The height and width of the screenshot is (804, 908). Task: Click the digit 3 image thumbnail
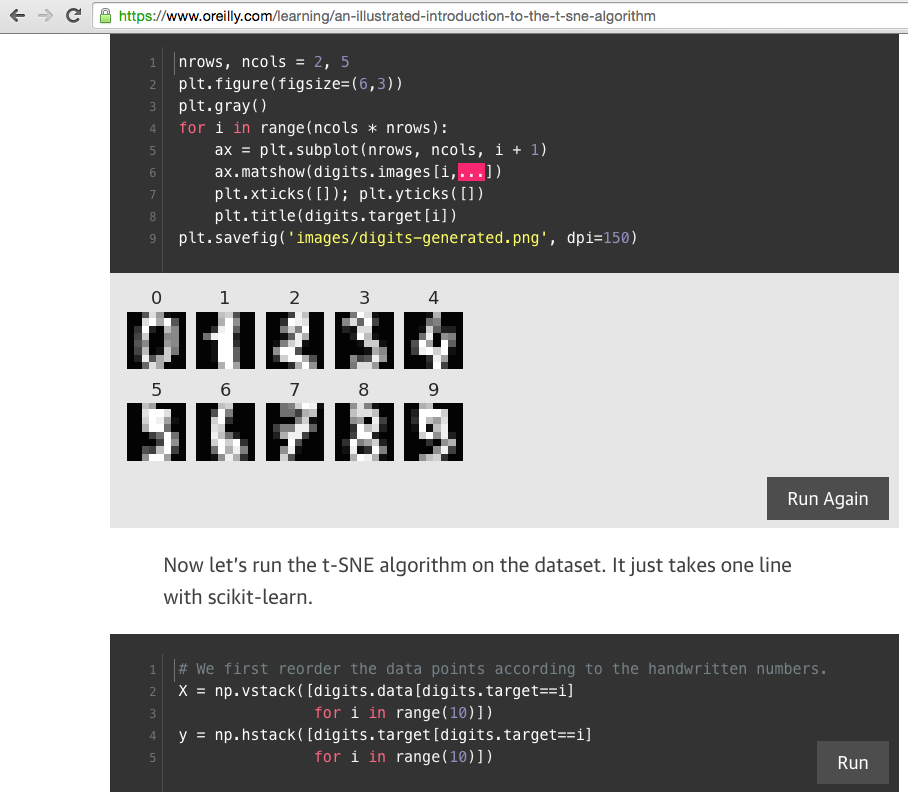point(364,340)
